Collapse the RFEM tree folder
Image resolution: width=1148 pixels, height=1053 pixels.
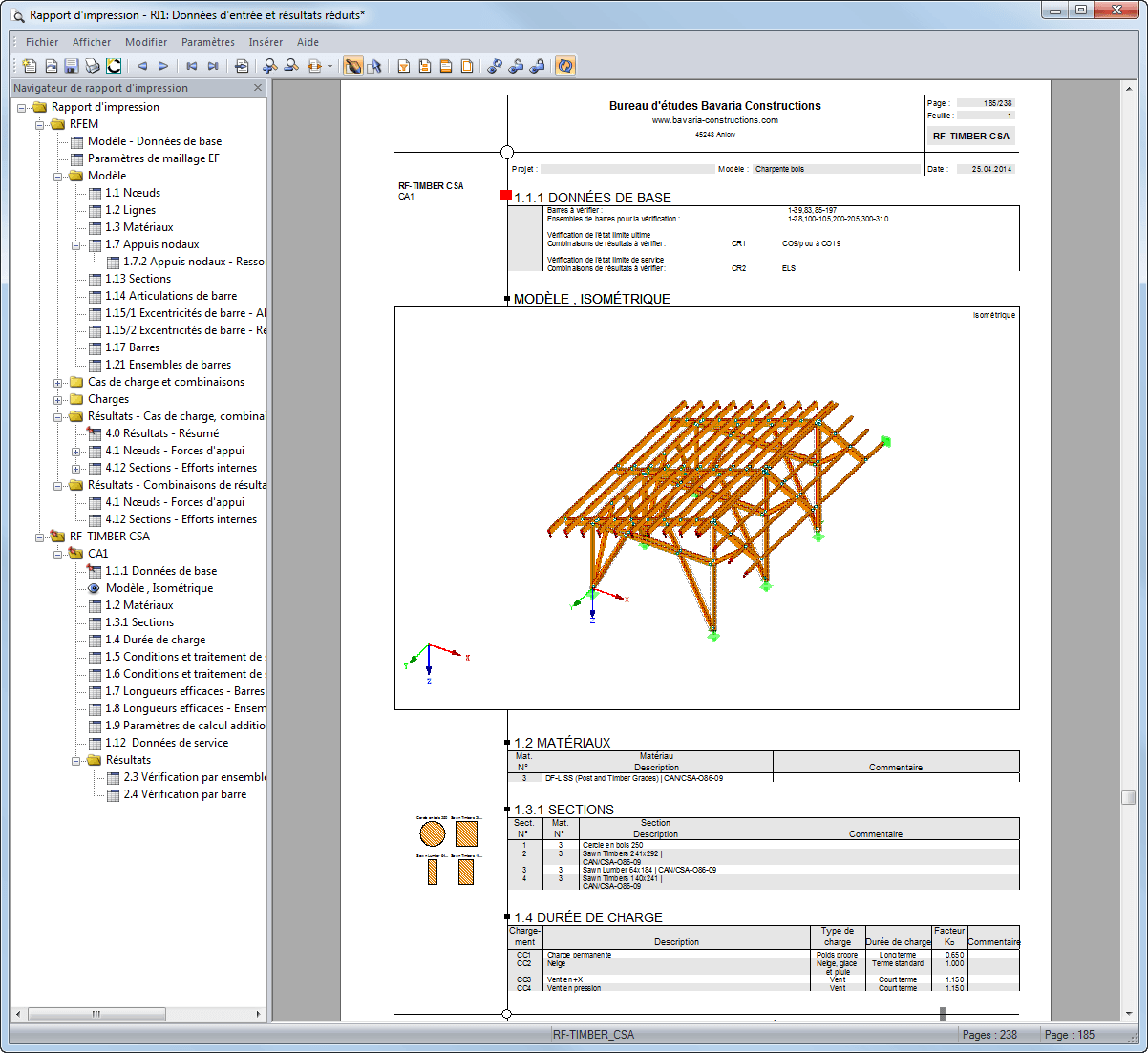(40, 124)
